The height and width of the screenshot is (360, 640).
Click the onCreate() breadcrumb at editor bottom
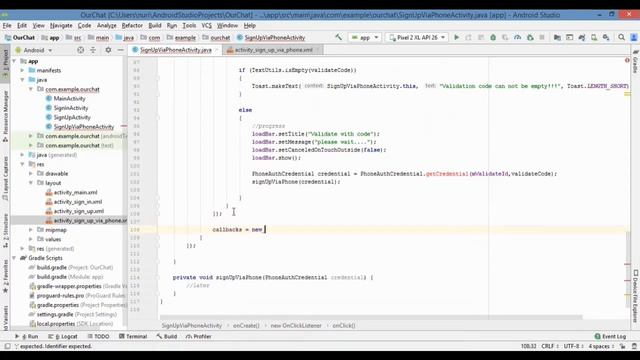[246, 325]
